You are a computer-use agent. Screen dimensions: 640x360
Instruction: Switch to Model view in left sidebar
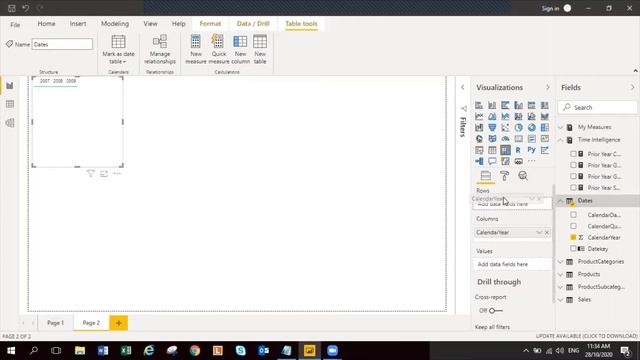[x=10, y=123]
